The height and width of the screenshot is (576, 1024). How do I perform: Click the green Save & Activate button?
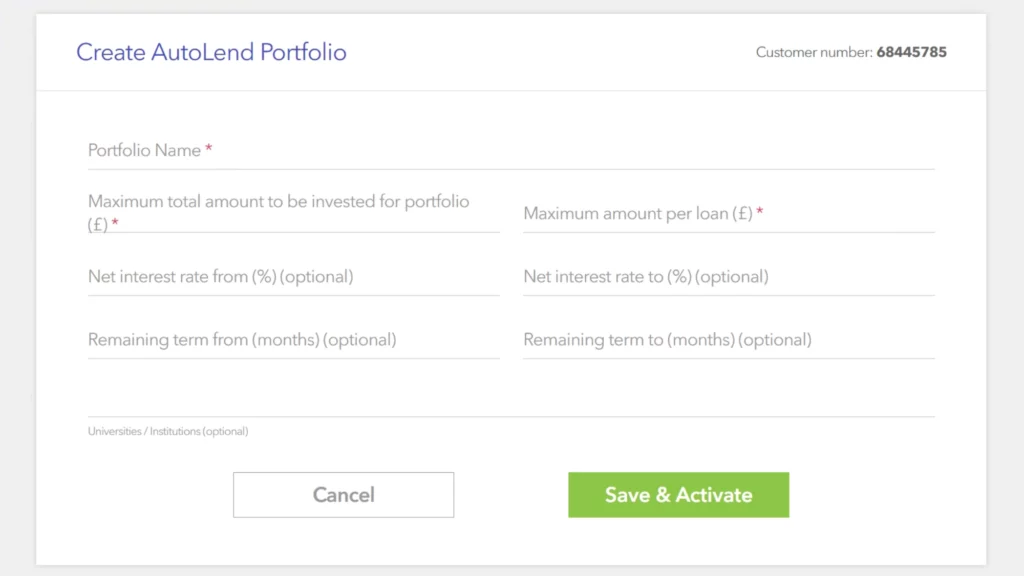(679, 495)
